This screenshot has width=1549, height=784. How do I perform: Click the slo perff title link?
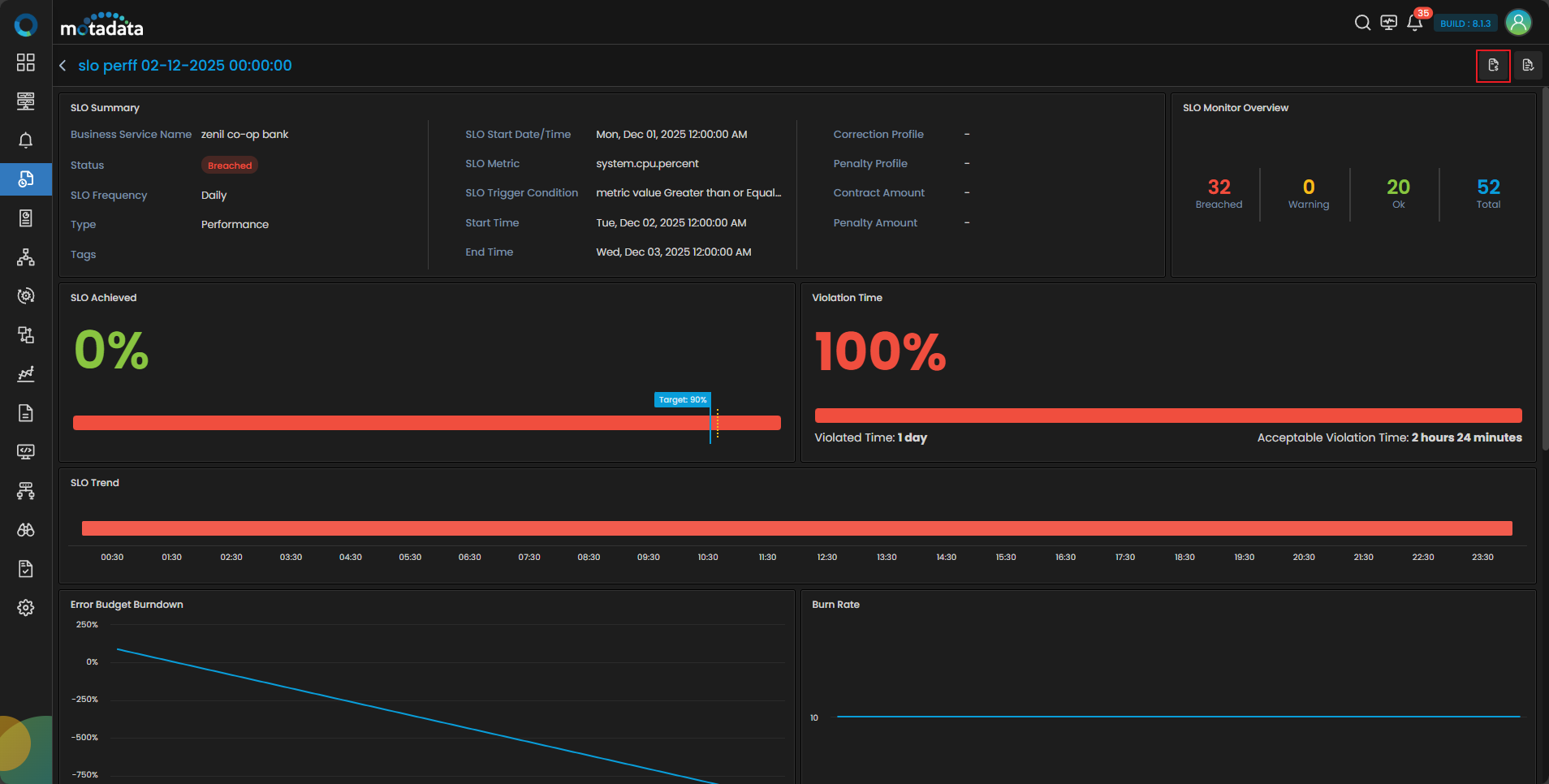tap(184, 66)
